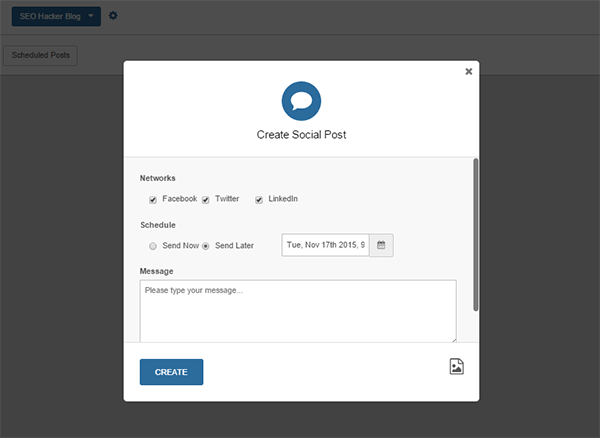Image resolution: width=600 pixels, height=438 pixels.
Task: Open the settings gear icon
Action: pyautogui.click(x=113, y=16)
